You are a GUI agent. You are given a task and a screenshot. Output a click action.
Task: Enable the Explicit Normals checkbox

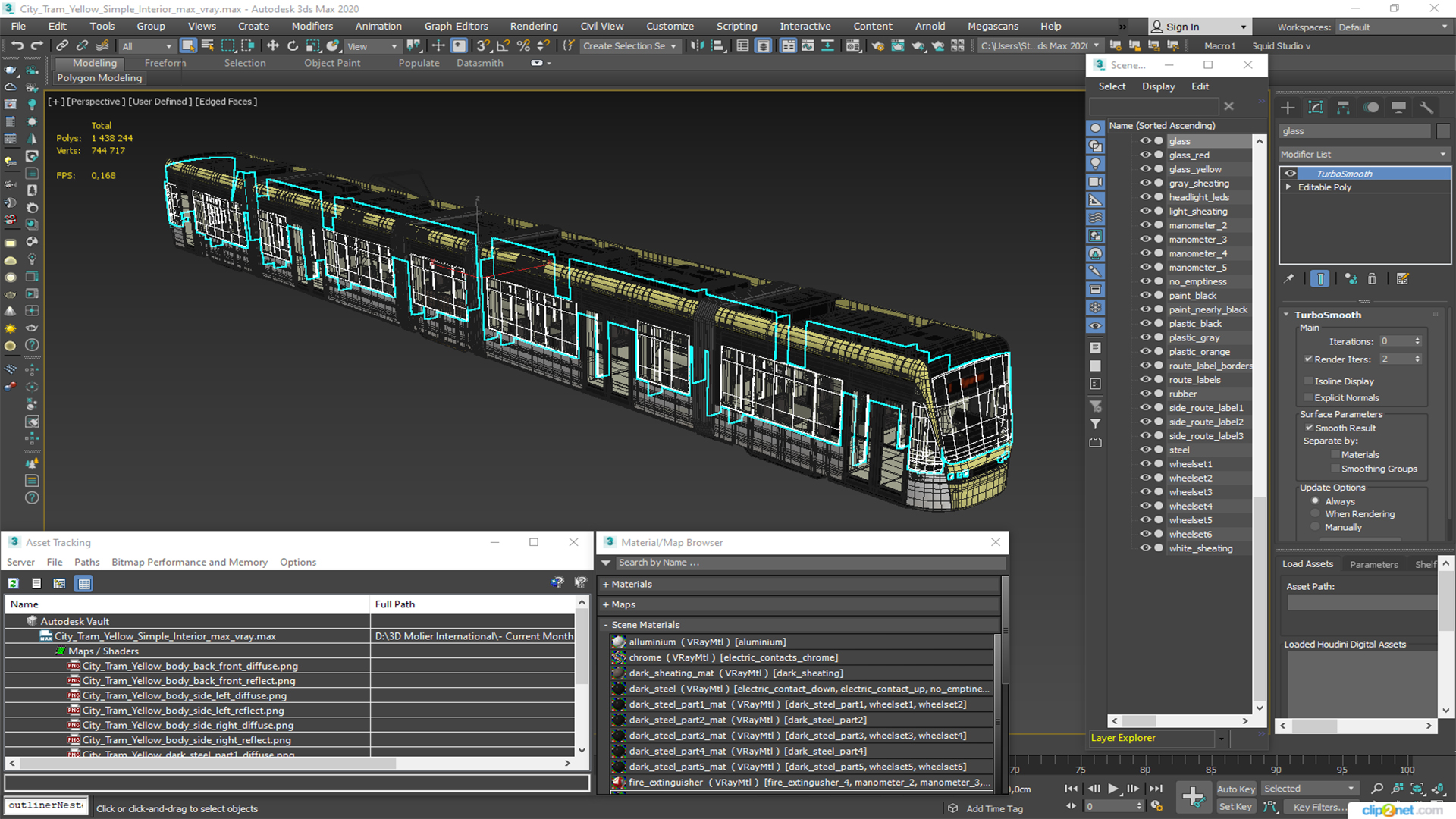(1308, 398)
